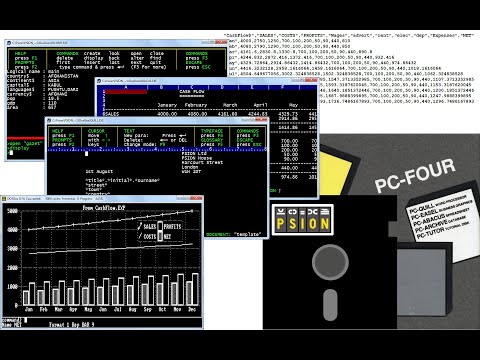
Task: Click the COSTS entry in chart legend
Action: click(x=147, y=236)
